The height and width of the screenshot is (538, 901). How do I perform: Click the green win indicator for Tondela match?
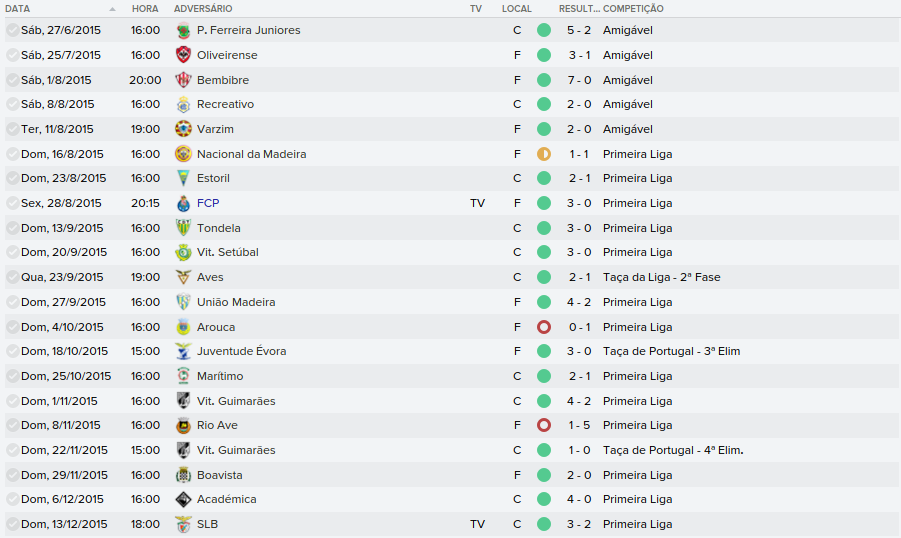pyautogui.click(x=544, y=228)
